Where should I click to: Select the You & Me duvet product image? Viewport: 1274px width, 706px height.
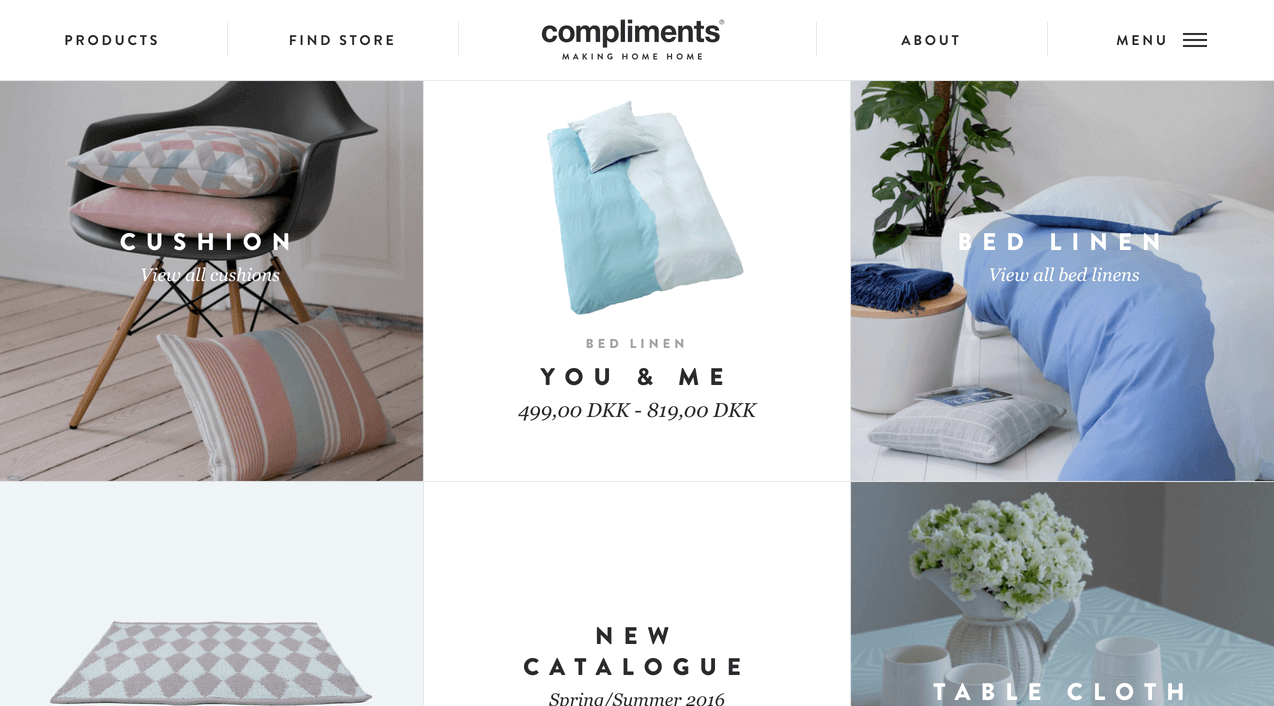(644, 207)
